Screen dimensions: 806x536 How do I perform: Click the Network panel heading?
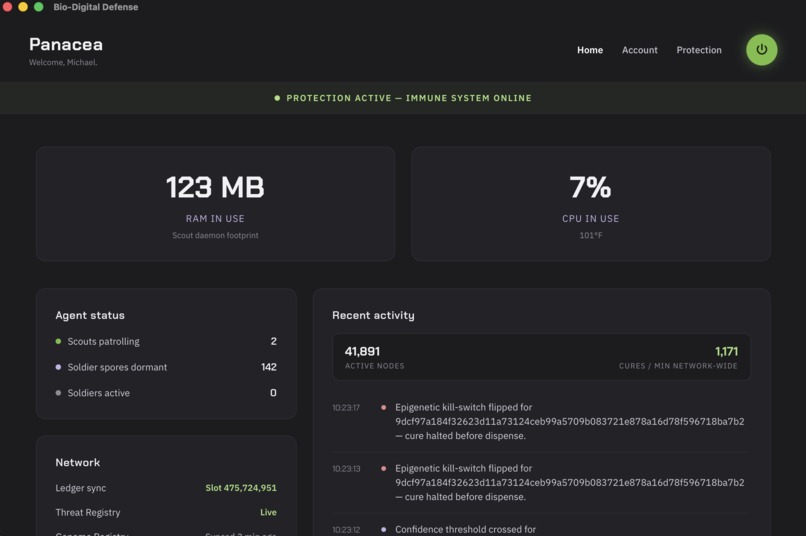point(78,463)
